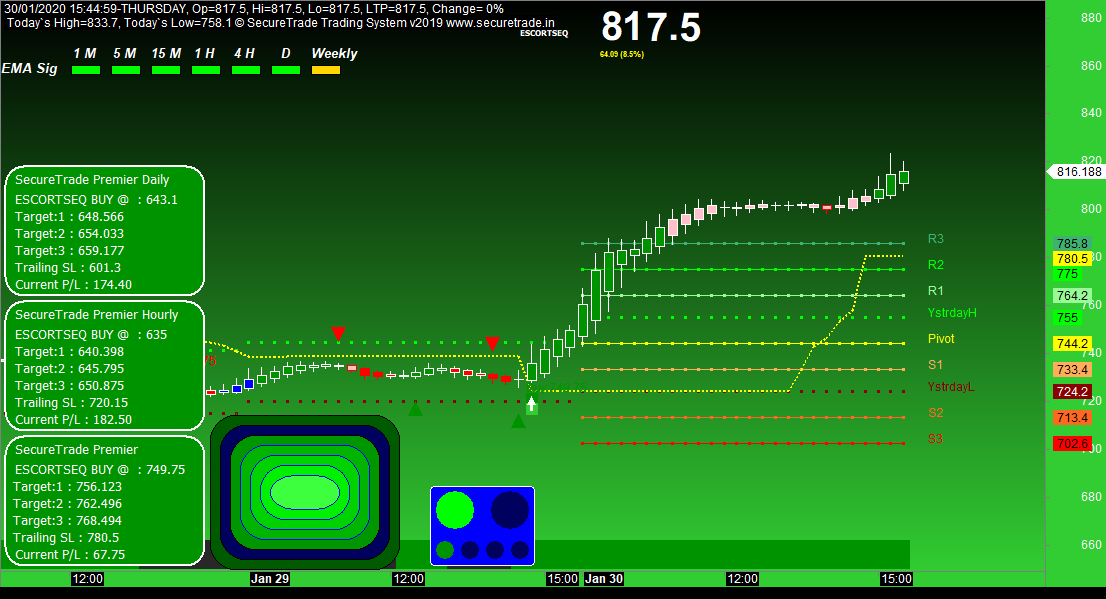
Task: Click the 4 H EMA signal green bar
Action: (x=245, y=70)
